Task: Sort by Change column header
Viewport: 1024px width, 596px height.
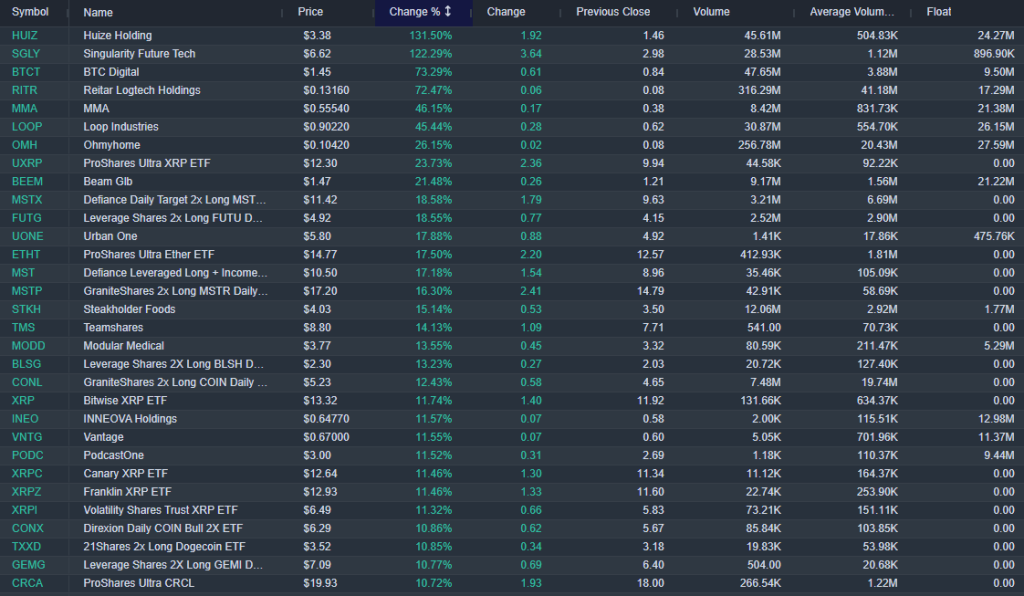Action: click(x=505, y=12)
